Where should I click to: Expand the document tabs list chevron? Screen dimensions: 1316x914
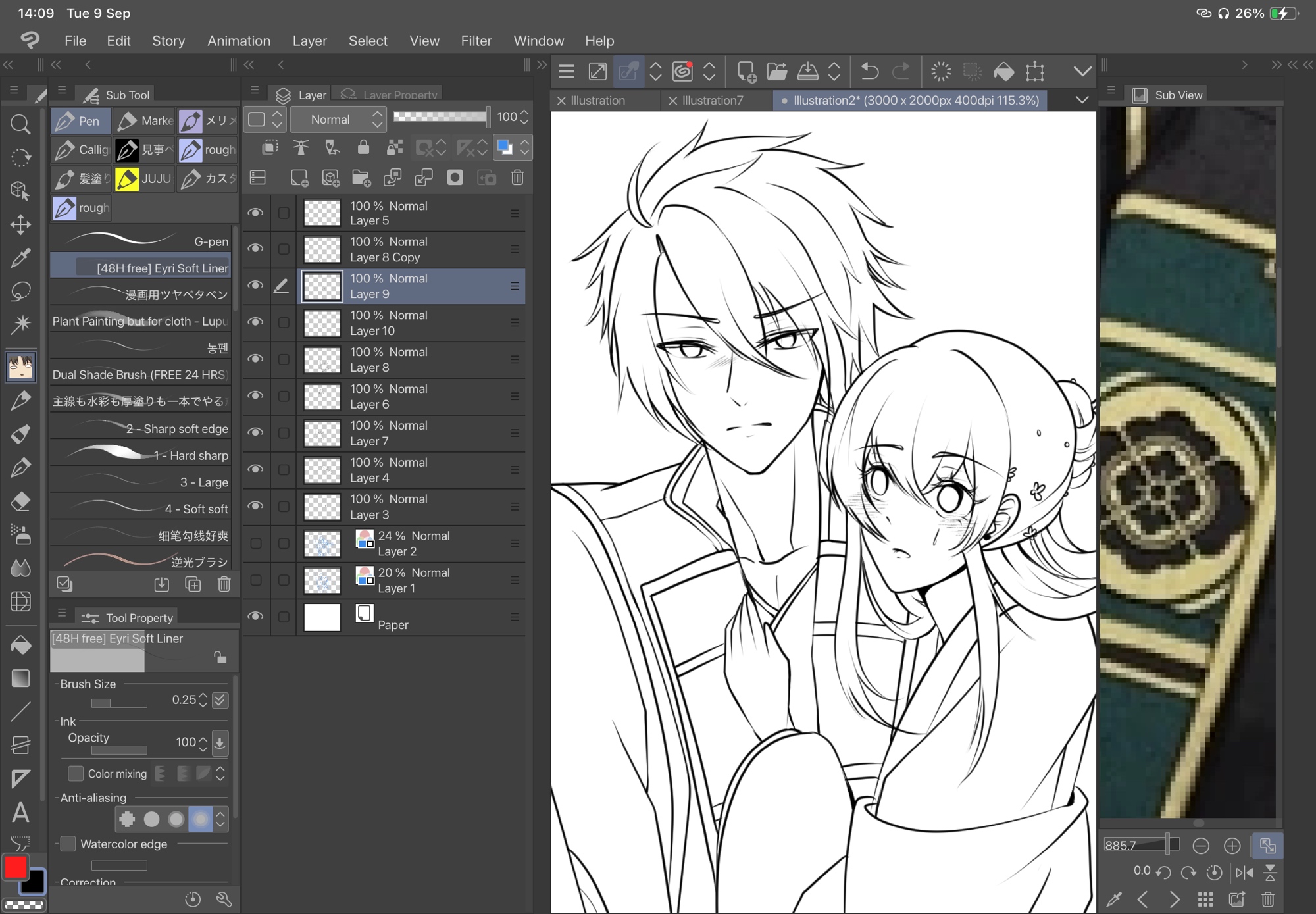(x=1082, y=100)
